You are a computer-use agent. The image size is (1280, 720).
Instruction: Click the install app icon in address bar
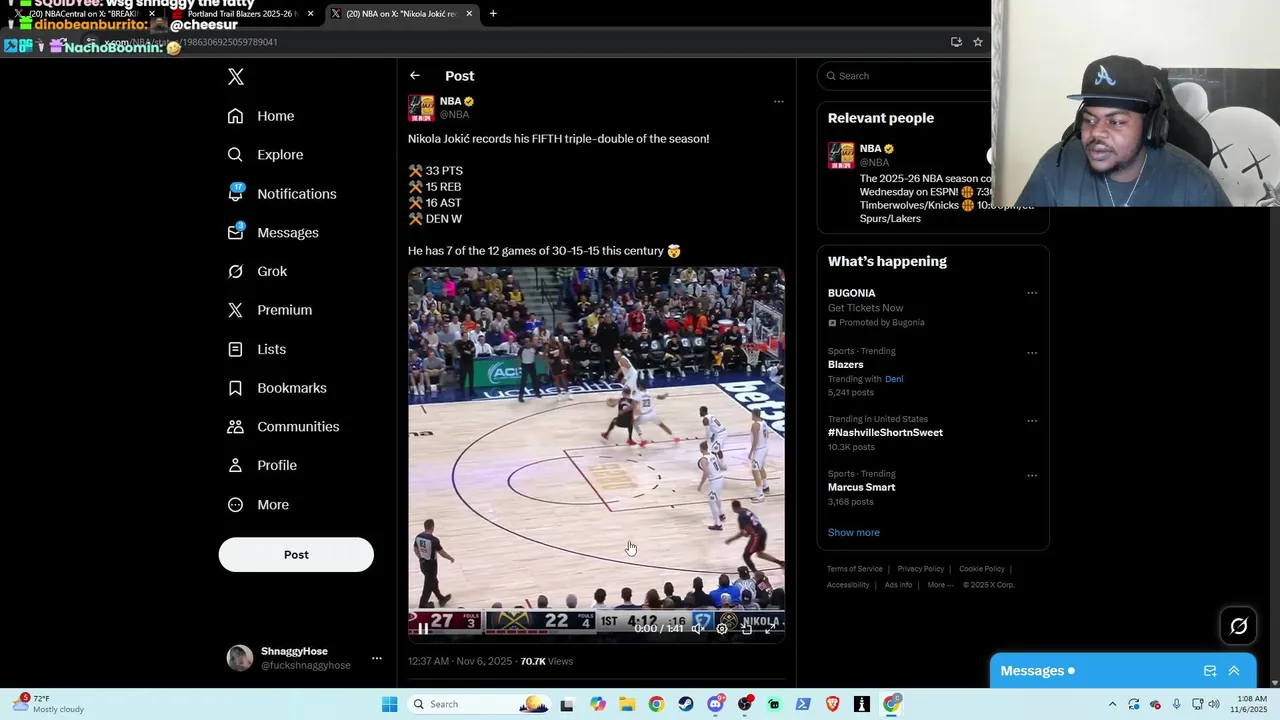click(956, 42)
